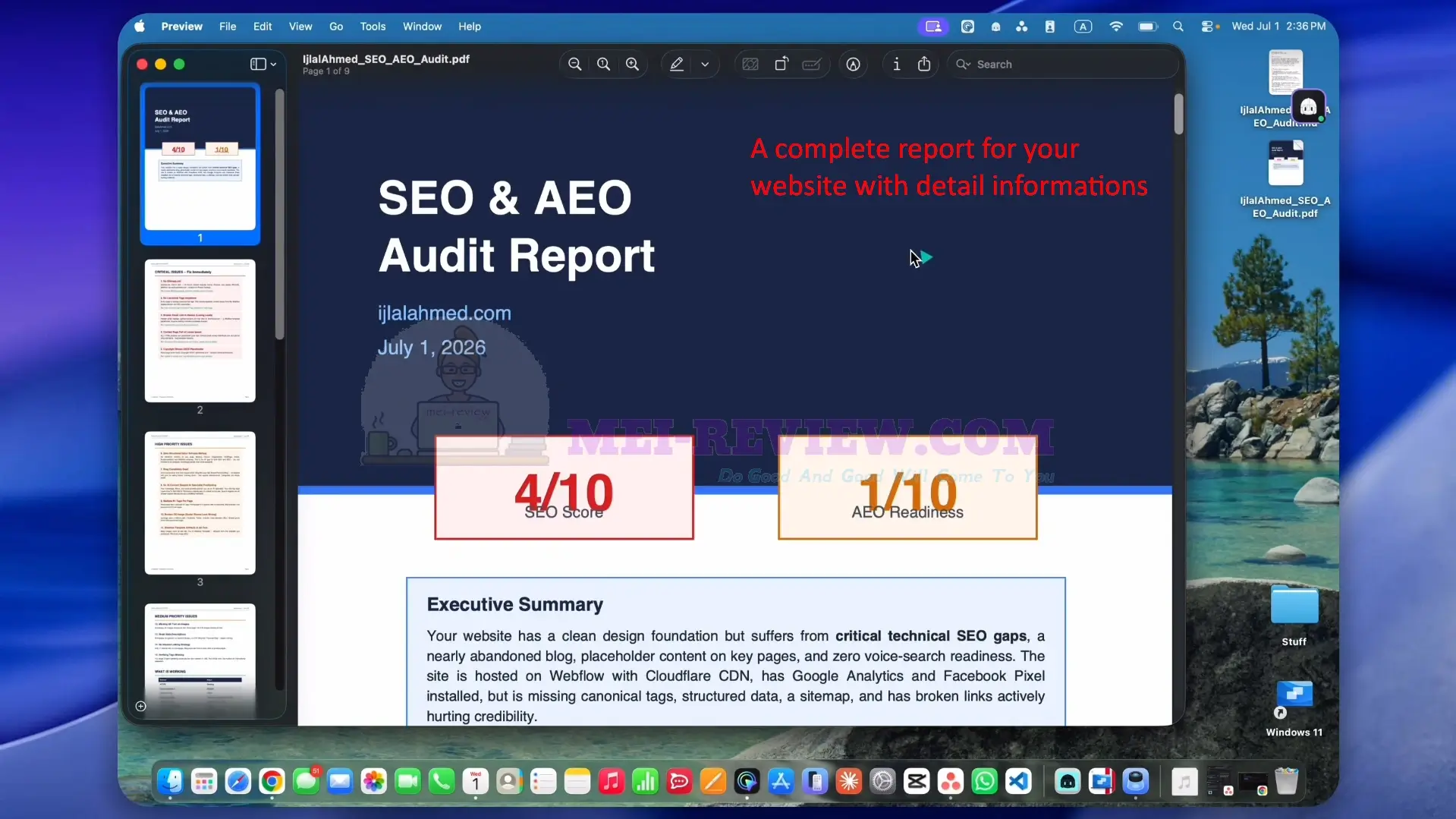Click the Share icon in the toolbar
Viewport: 1456px width, 819px height.
point(924,65)
